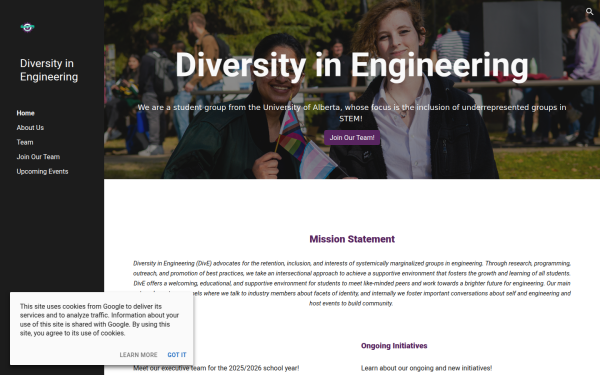Dismiss cookie notice with GOT IT
This screenshot has width=600, height=375.
tap(177, 355)
